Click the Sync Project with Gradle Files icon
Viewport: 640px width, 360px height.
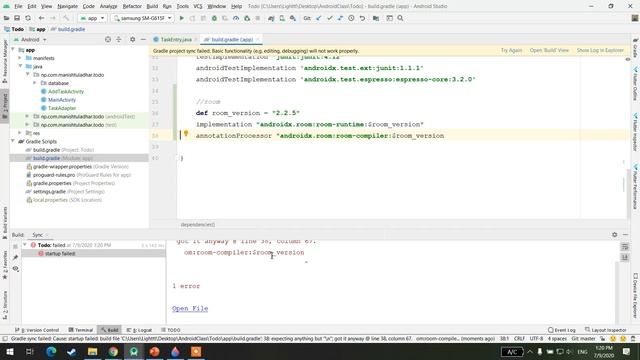pos(271,18)
